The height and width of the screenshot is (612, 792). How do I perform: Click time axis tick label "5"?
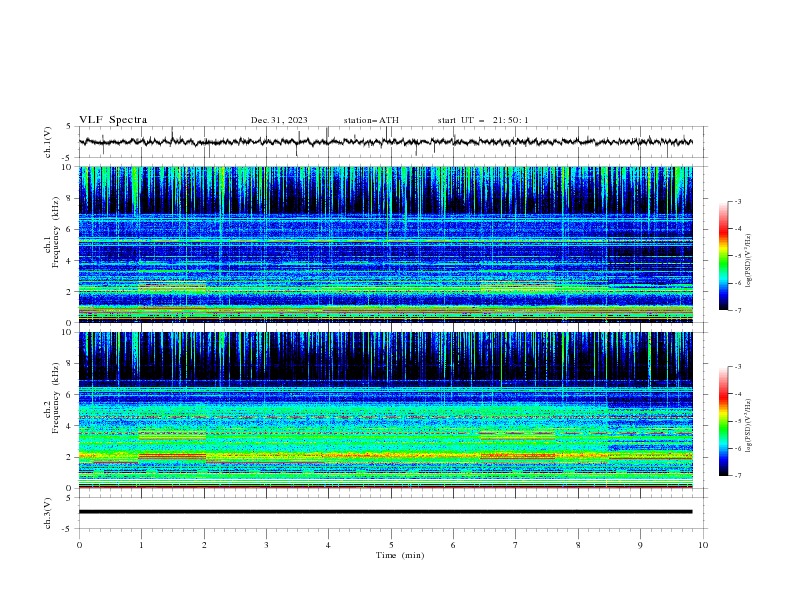(x=391, y=545)
